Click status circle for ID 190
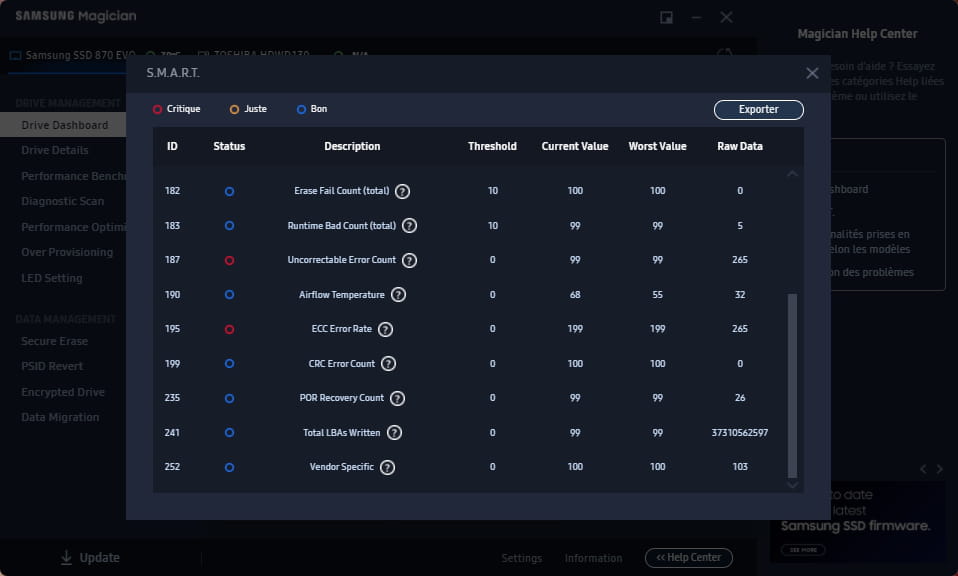The height and width of the screenshot is (576, 958). click(229, 295)
